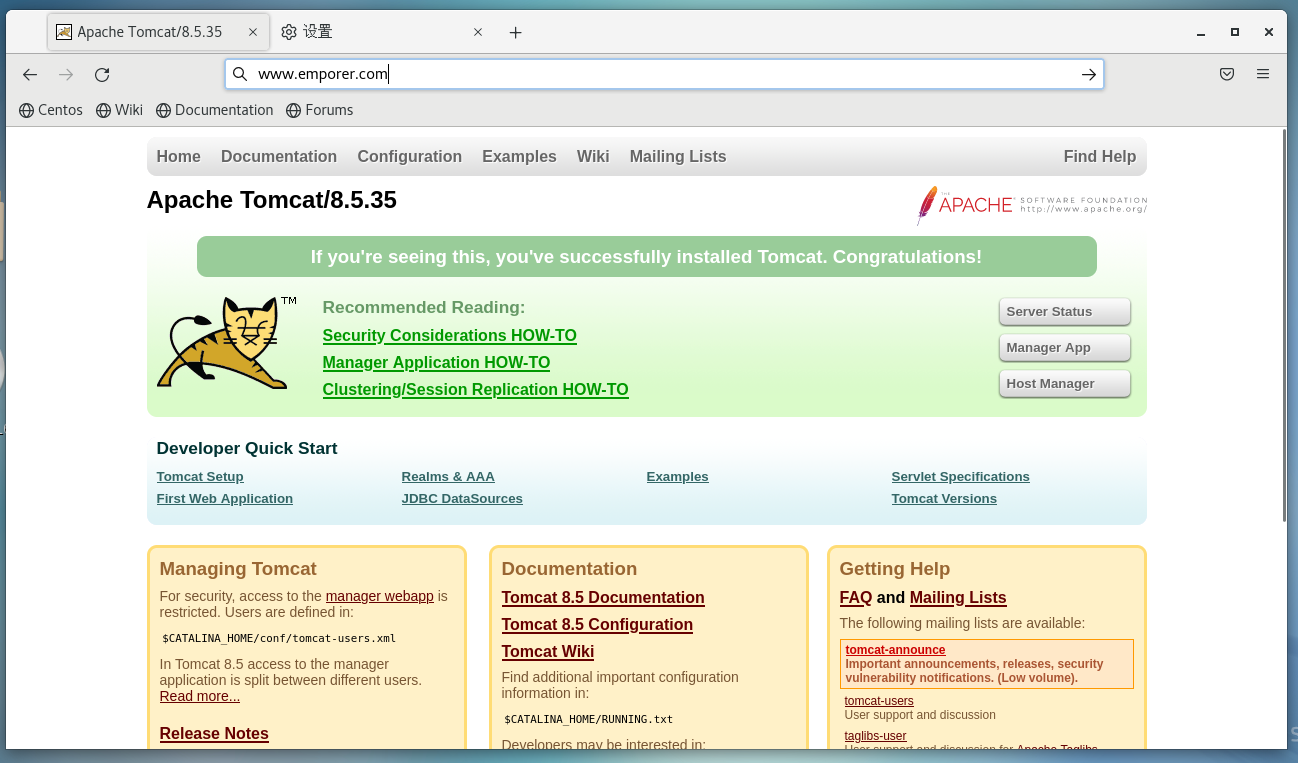Open Manager Application HOW-TO link
This screenshot has width=1298, height=763.
tap(436, 363)
